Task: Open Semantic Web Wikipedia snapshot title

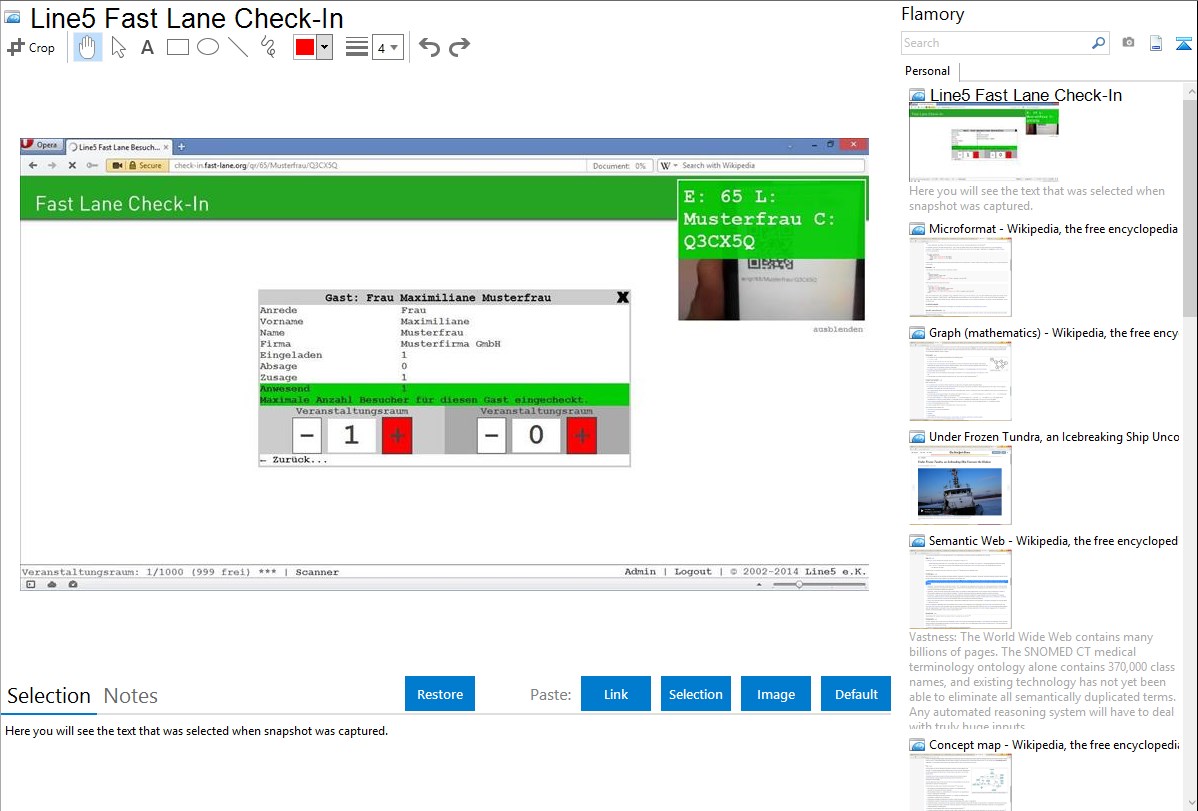Action: coord(1053,540)
